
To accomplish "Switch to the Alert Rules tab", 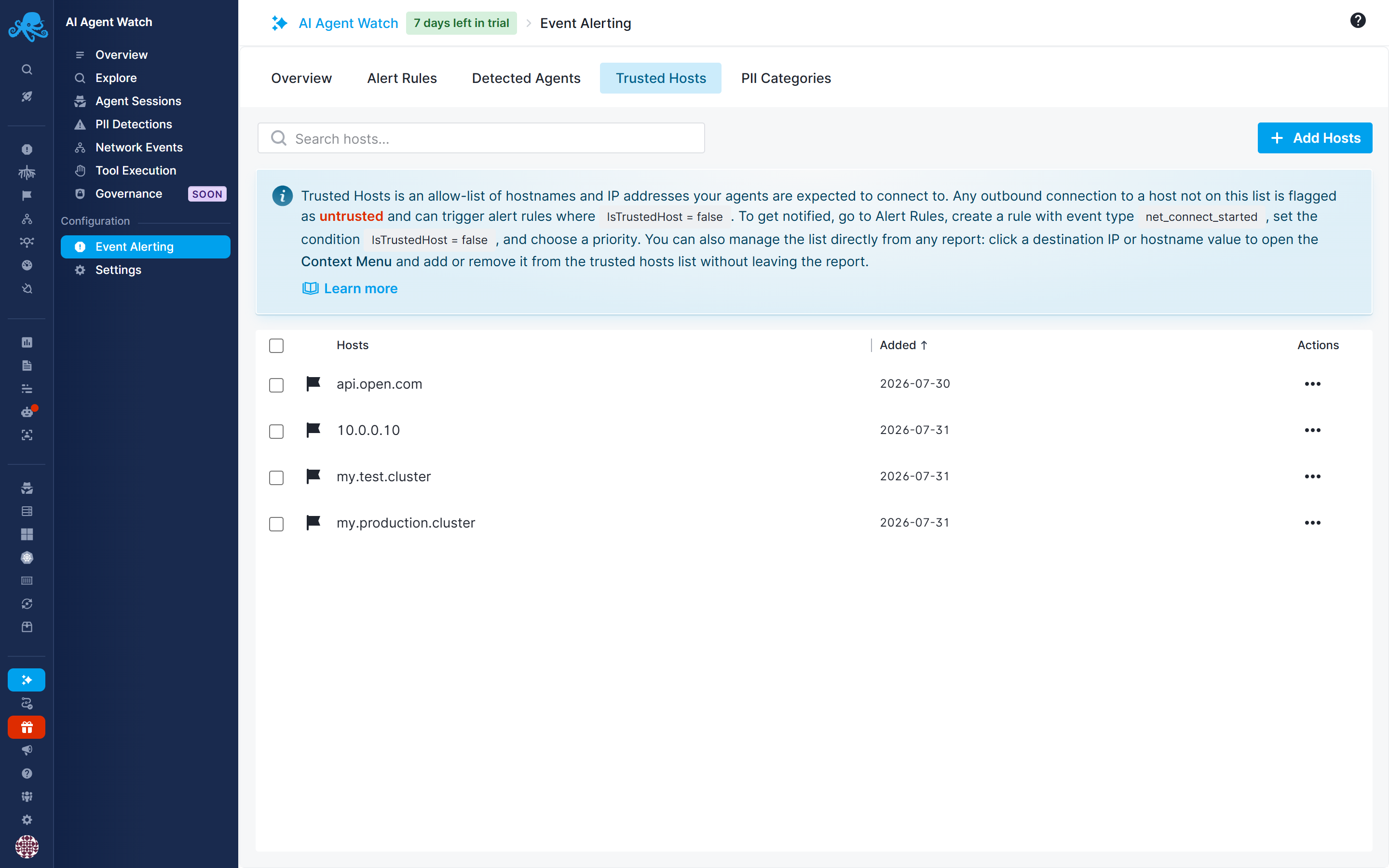I will click(x=402, y=78).
